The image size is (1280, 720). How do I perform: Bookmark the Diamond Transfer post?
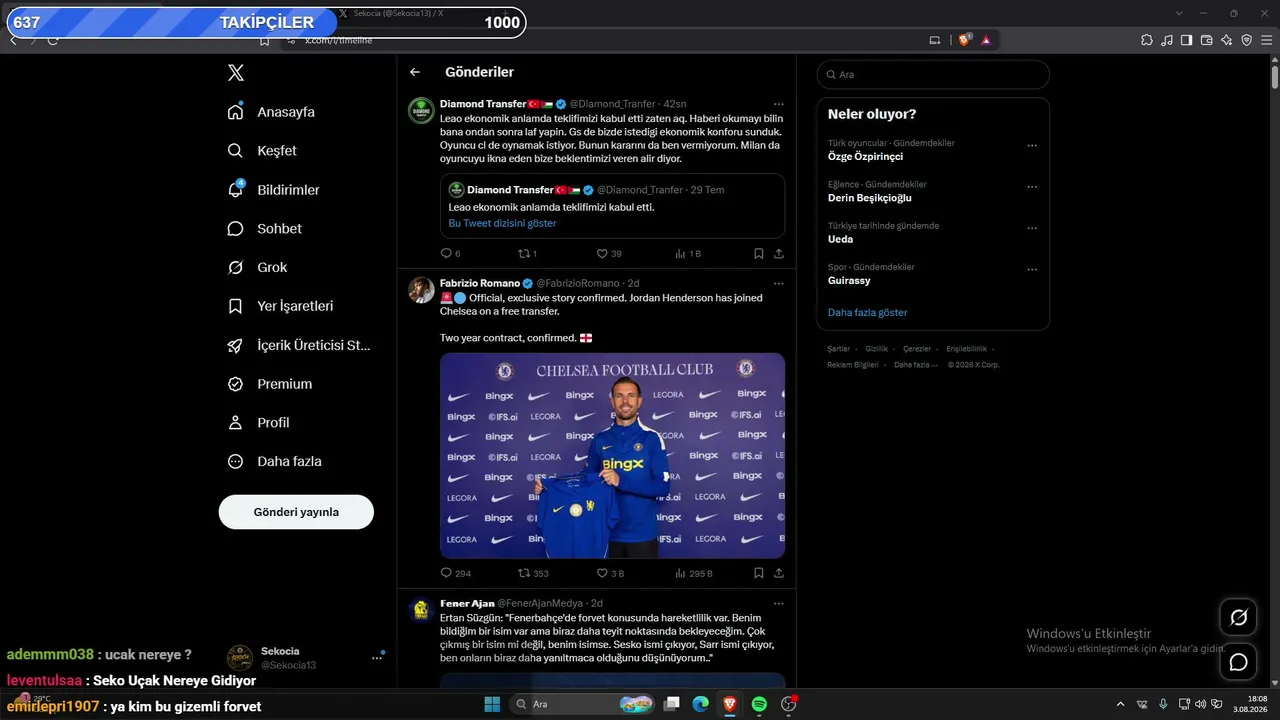click(759, 254)
